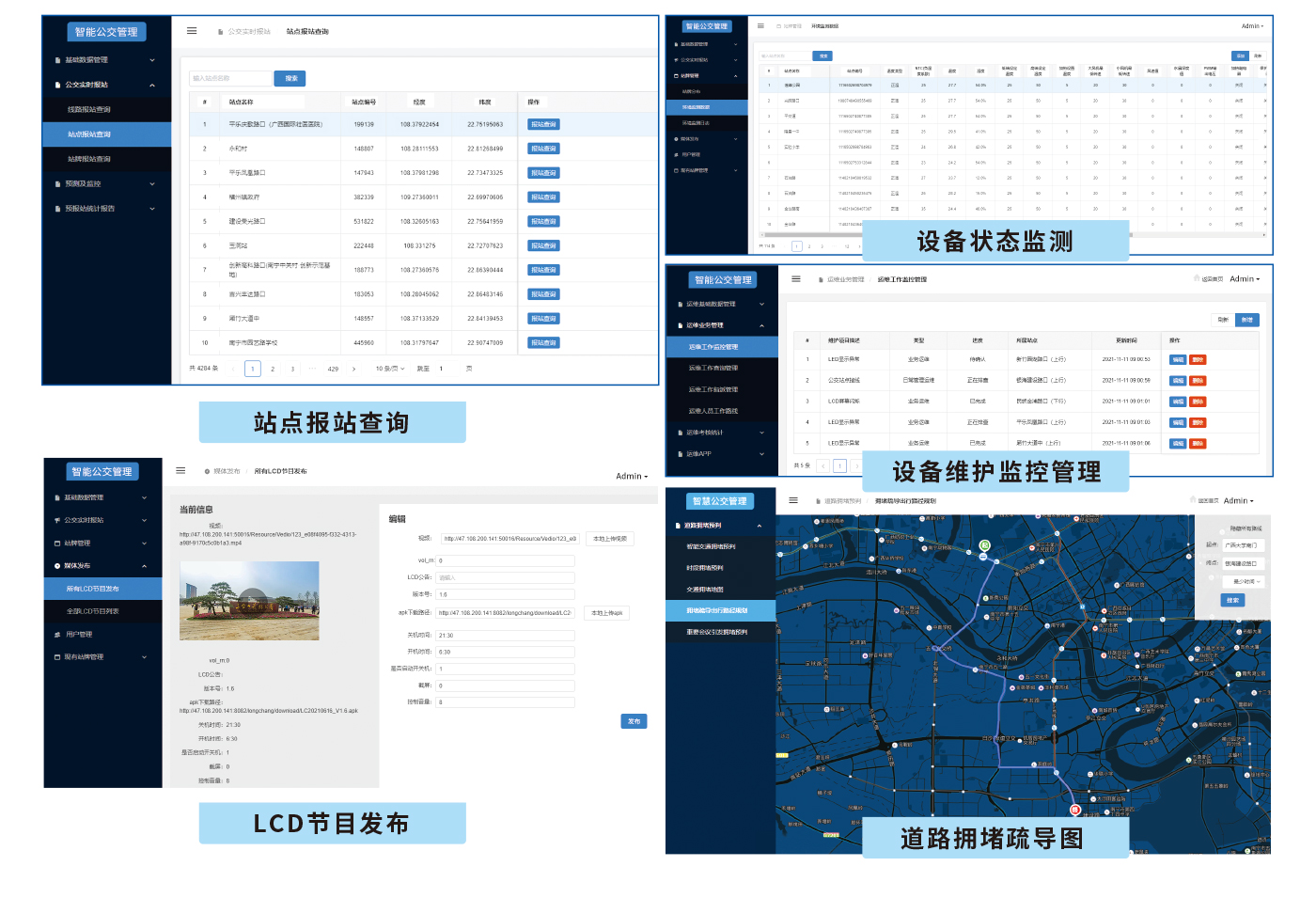Expand 基础数据管理 in the station query sidebar

click(x=106, y=60)
